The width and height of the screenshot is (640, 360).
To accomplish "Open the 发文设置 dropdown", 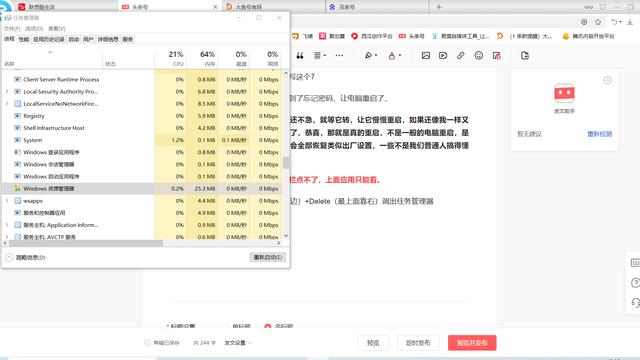I will (x=238, y=343).
